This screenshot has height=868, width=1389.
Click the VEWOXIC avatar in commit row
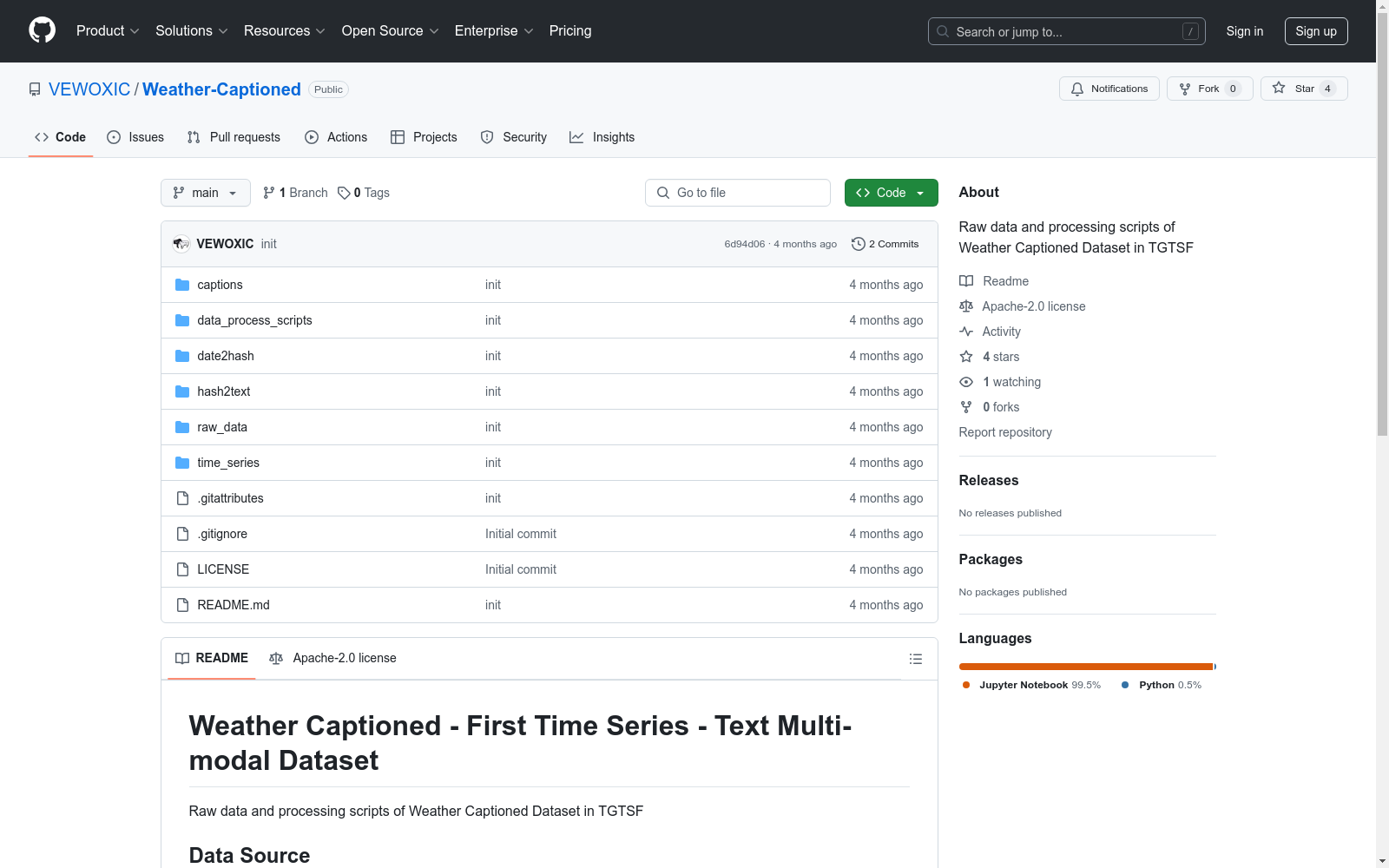click(181, 244)
